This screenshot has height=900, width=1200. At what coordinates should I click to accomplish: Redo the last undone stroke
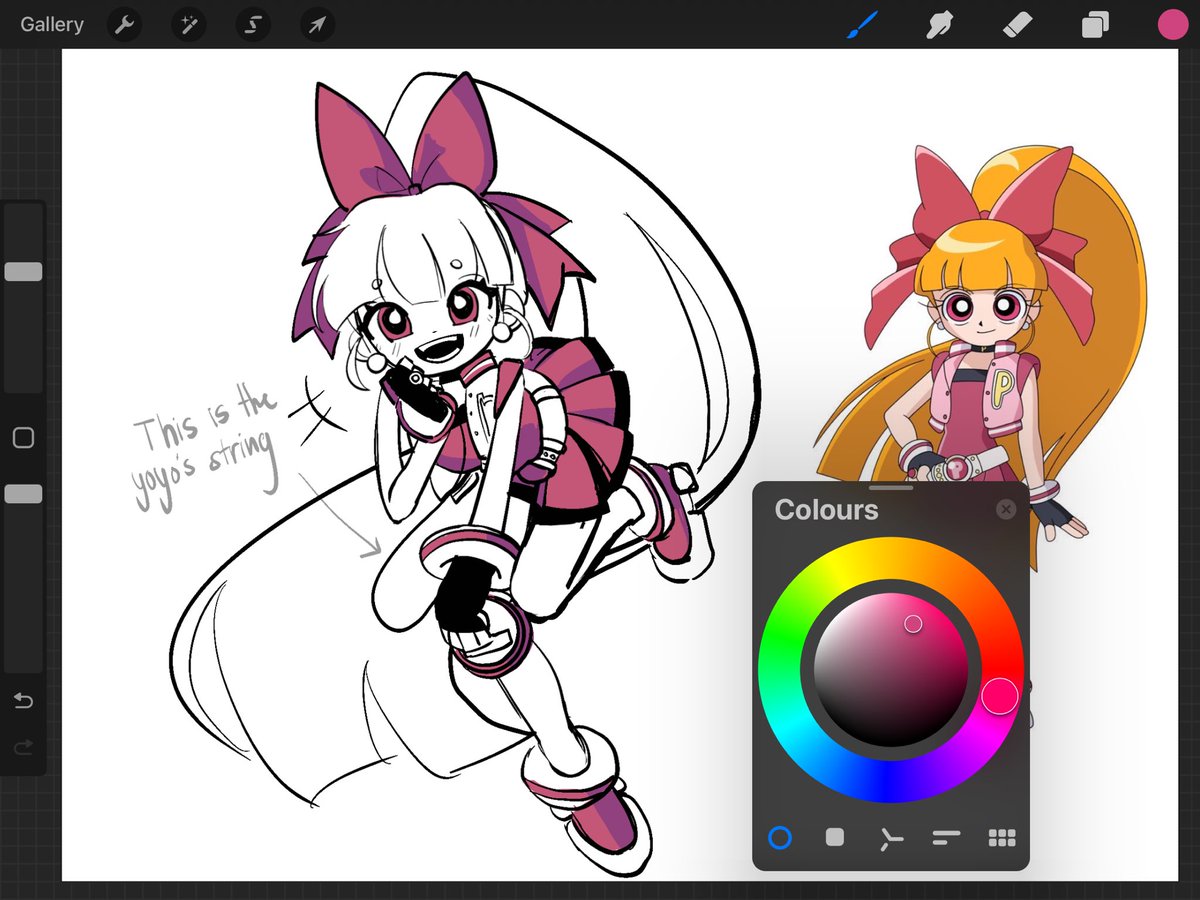(23, 747)
